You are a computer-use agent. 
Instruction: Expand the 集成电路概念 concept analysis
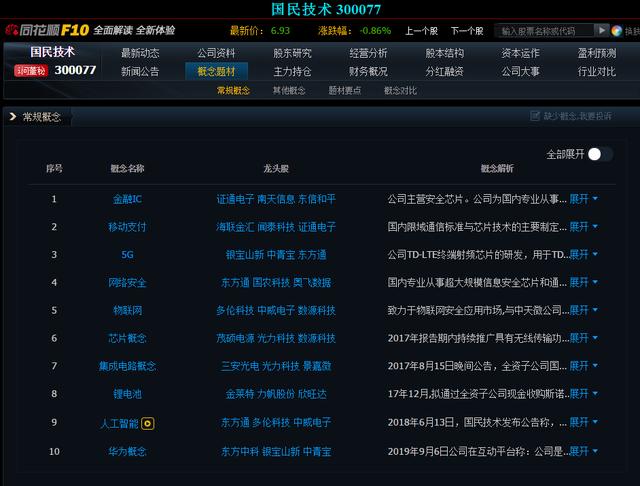tap(583, 366)
